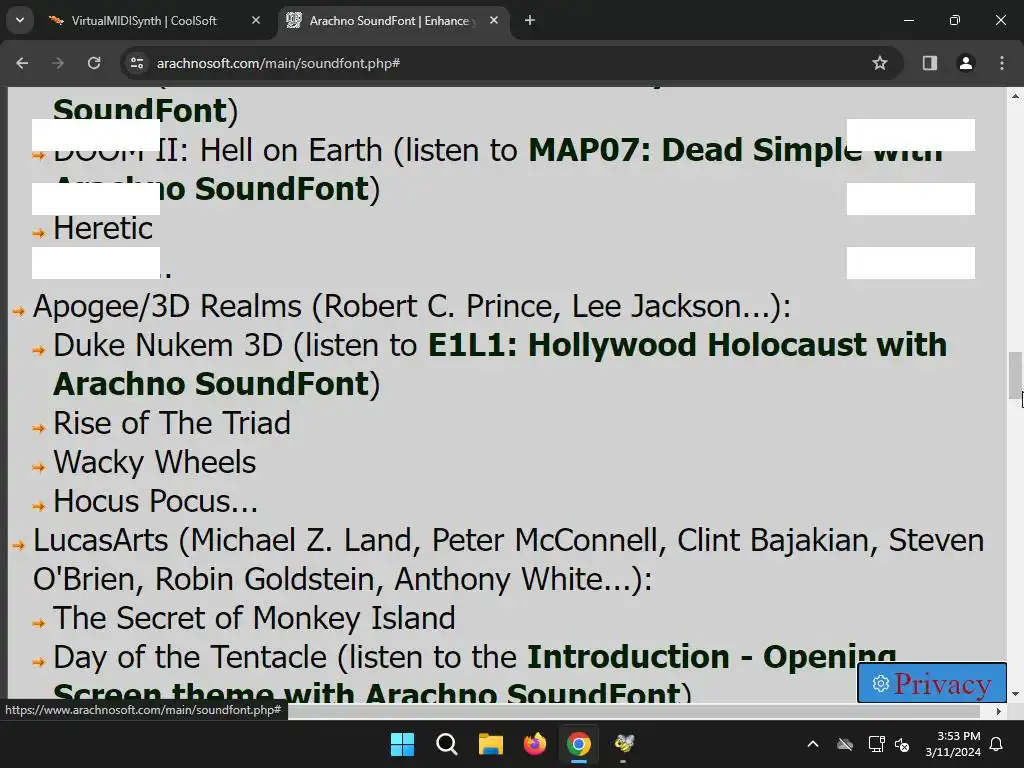Click the Hocus Pocus... entry

coord(155,501)
